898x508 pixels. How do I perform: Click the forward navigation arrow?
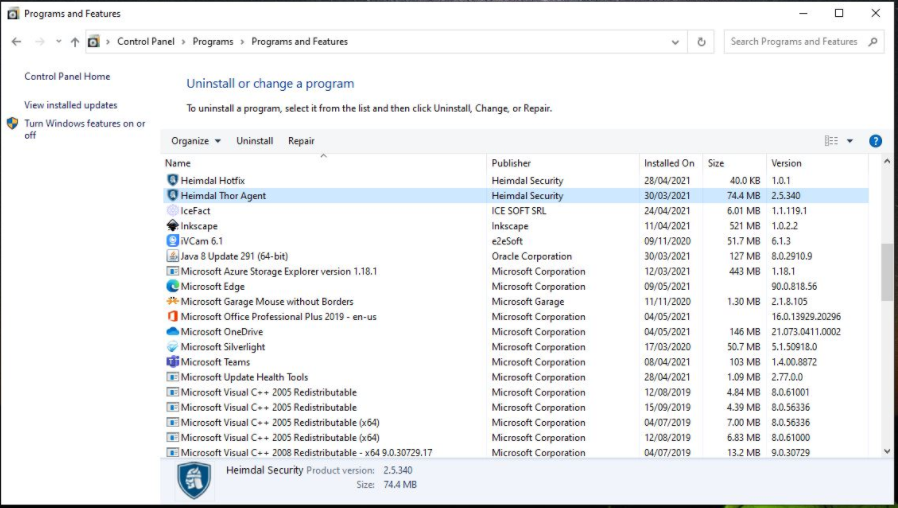[x=40, y=42]
